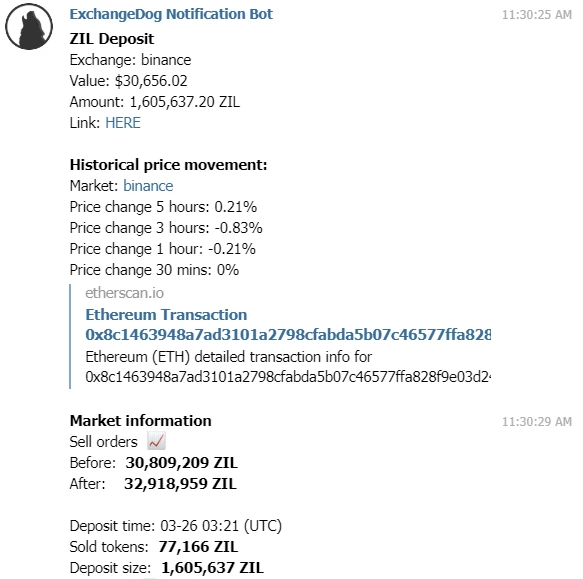Open the binance market link
Image resolution: width=583 pixels, height=579 pixels.
pos(148,186)
